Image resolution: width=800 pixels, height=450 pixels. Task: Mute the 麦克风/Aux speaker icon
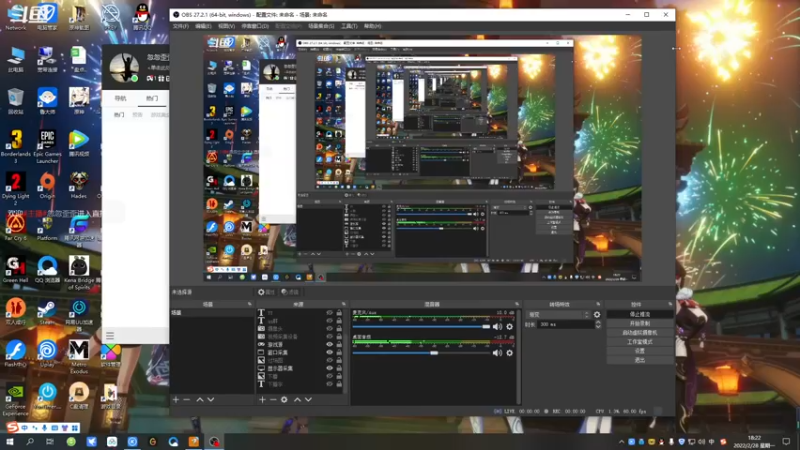(x=497, y=327)
